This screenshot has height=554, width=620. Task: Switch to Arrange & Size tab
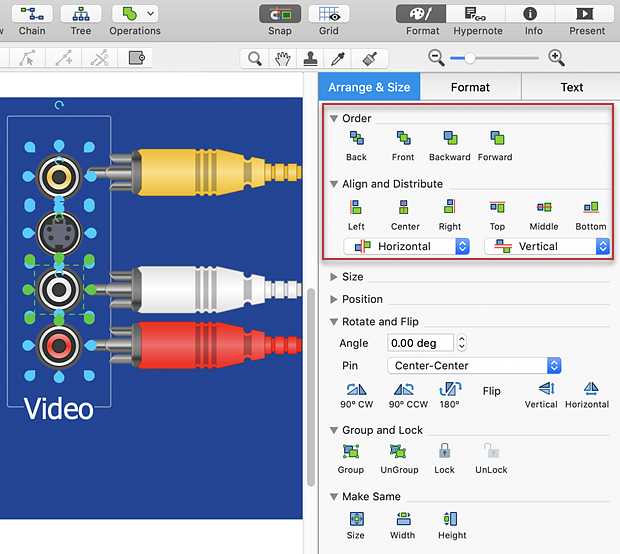tap(369, 87)
